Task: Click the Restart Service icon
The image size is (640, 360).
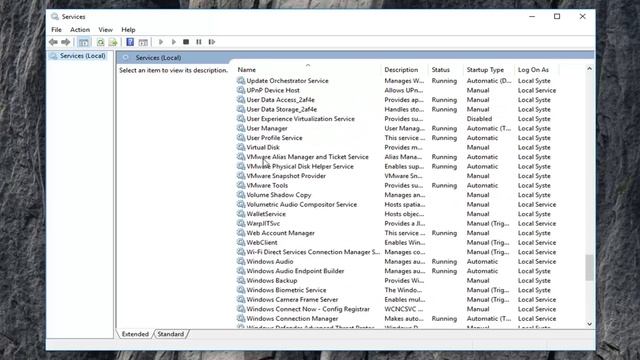Action: click(x=212, y=42)
